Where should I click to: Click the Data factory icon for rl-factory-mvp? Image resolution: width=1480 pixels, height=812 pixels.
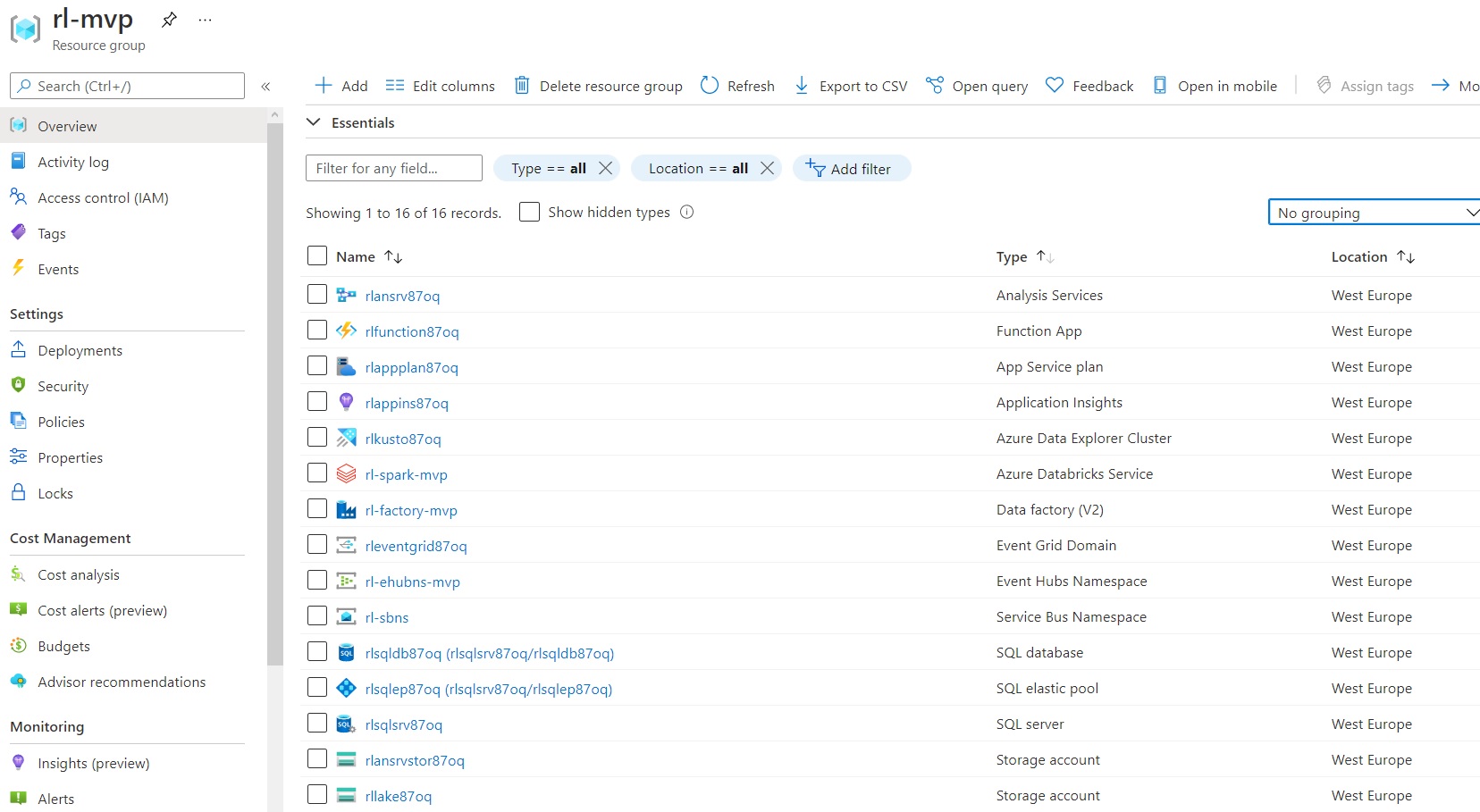coord(346,509)
